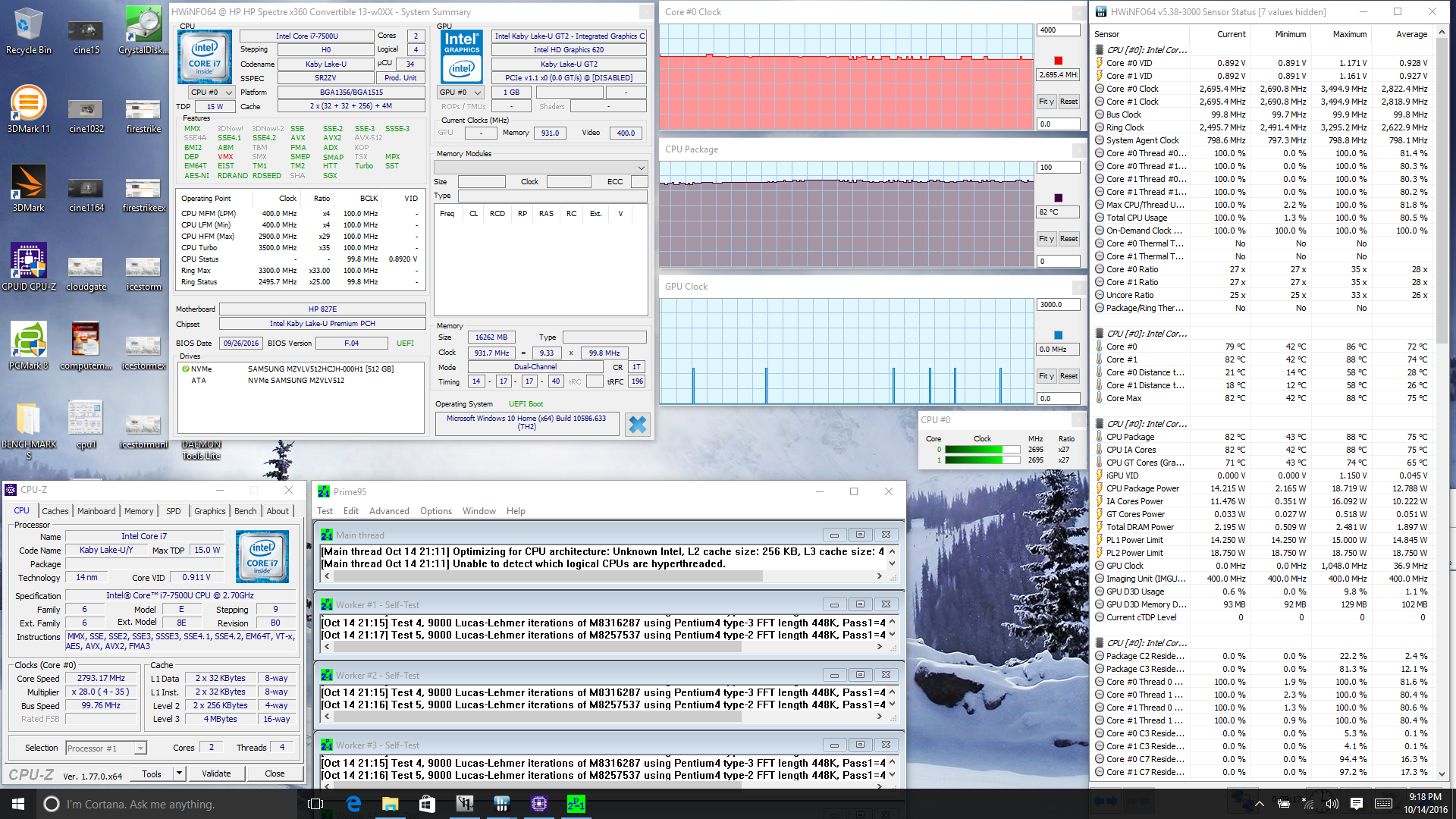
Task: Launch Microsoft Edge from the taskbar
Action: 353,804
